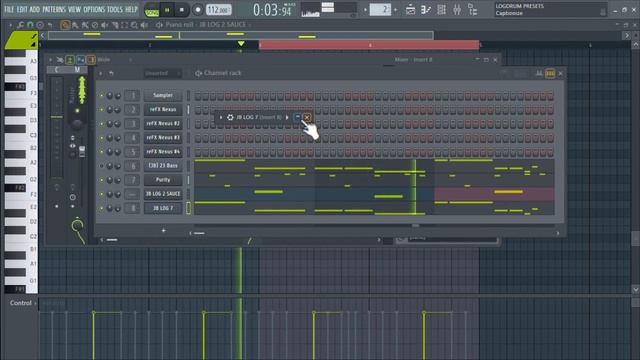Viewport: 640px width, 360px height.
Task: Toggle the mute light of Purity channel
Action: (102, 180)
